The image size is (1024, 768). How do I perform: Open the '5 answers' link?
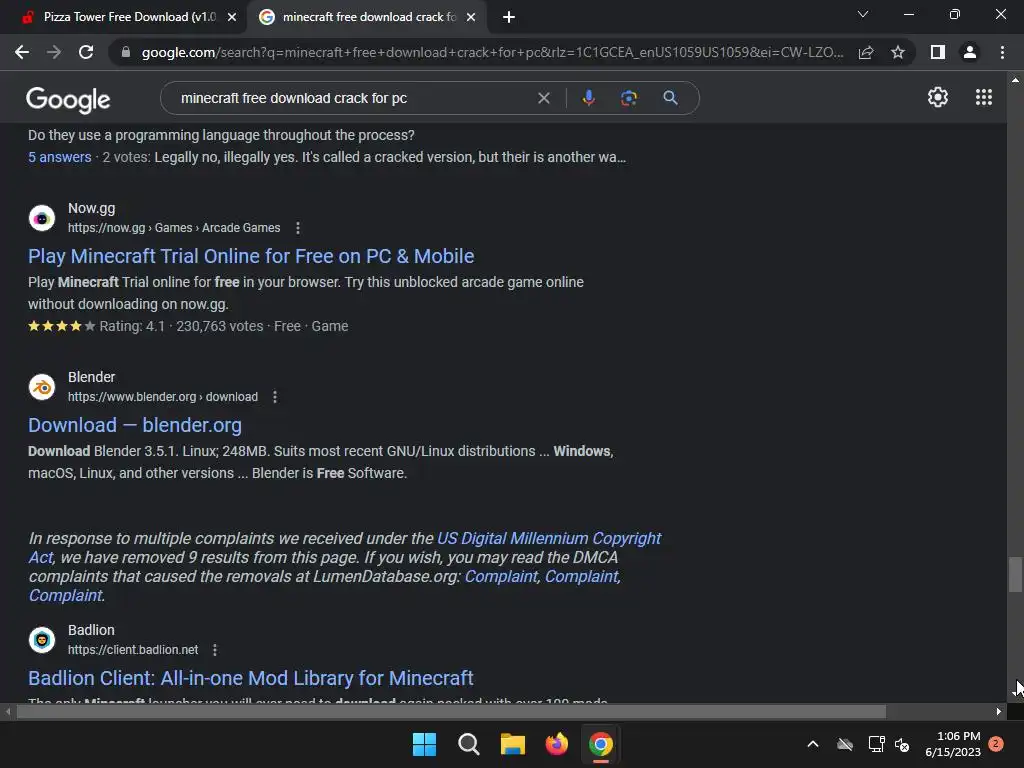(59, 157)
